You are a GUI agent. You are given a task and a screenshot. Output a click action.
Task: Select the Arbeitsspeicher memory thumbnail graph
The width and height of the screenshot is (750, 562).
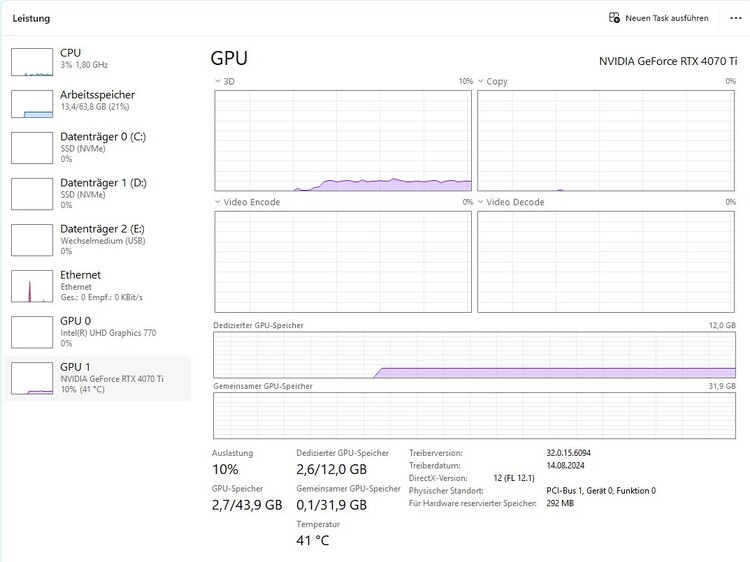point(31,103)
